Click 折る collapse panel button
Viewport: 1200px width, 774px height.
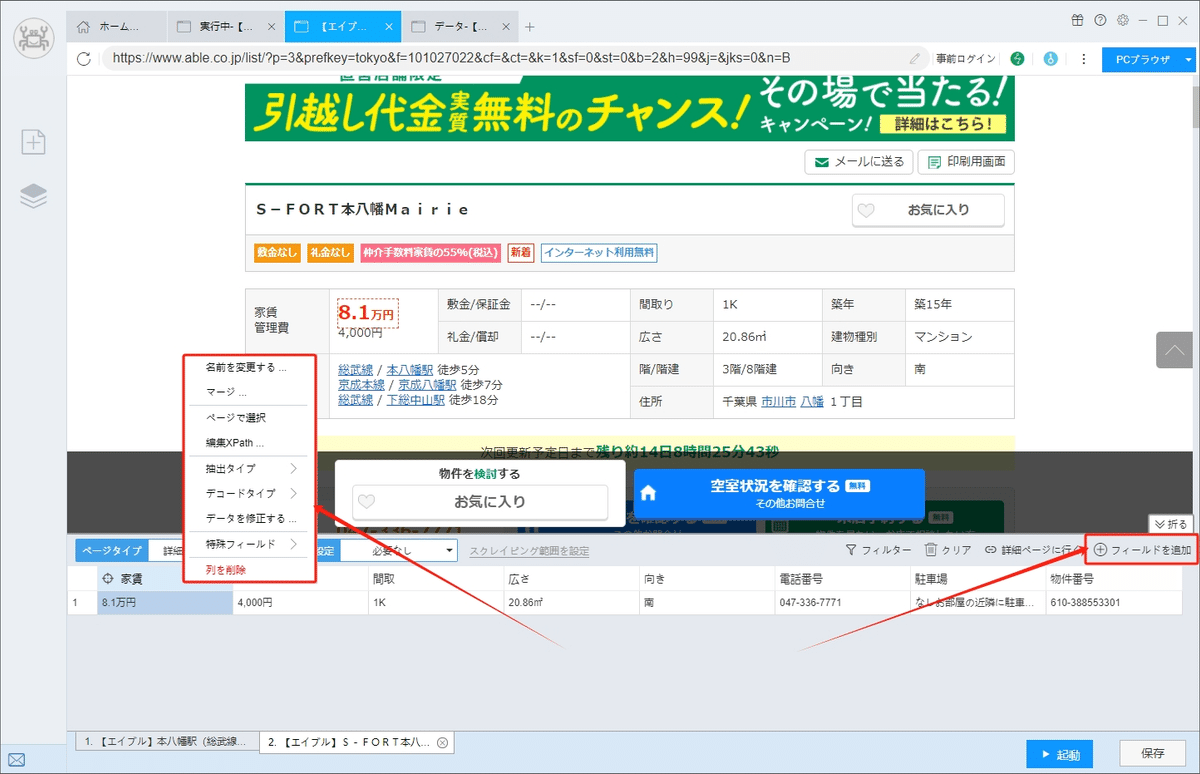pyautogui.click(x=1171, y=524)
